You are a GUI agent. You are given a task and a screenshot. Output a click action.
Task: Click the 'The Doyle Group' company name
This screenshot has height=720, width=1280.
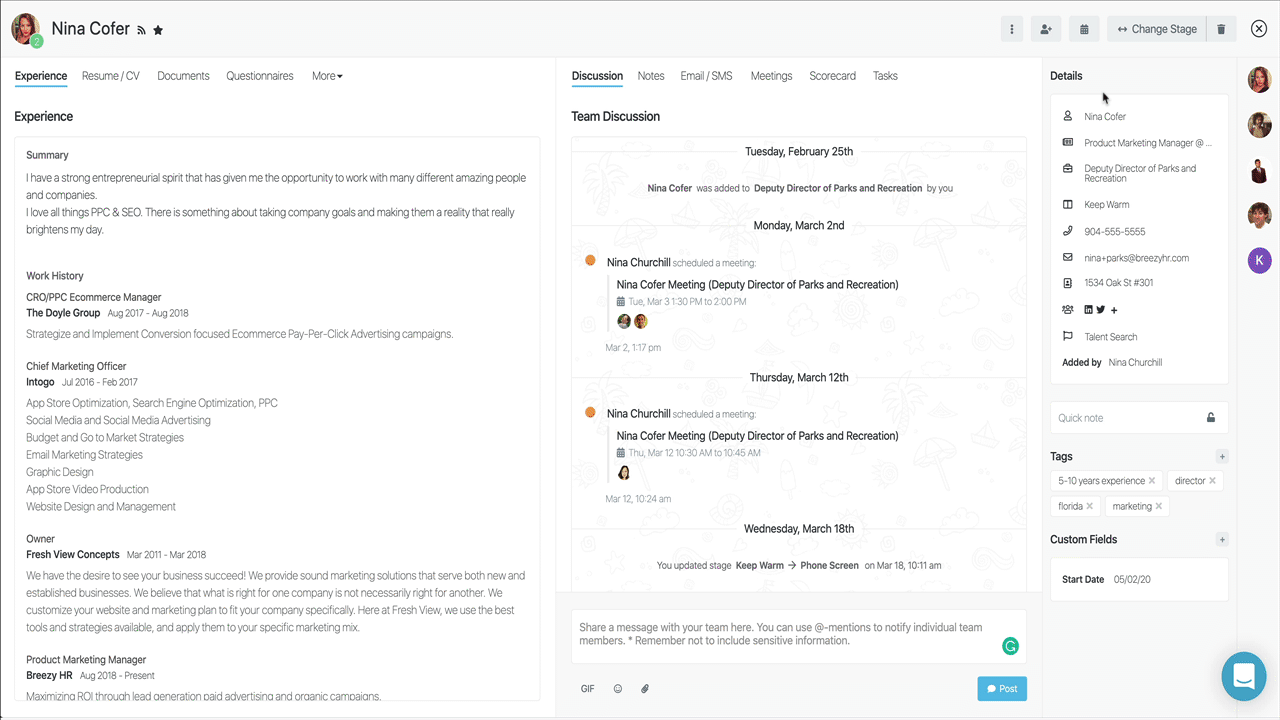pos(63,313)
